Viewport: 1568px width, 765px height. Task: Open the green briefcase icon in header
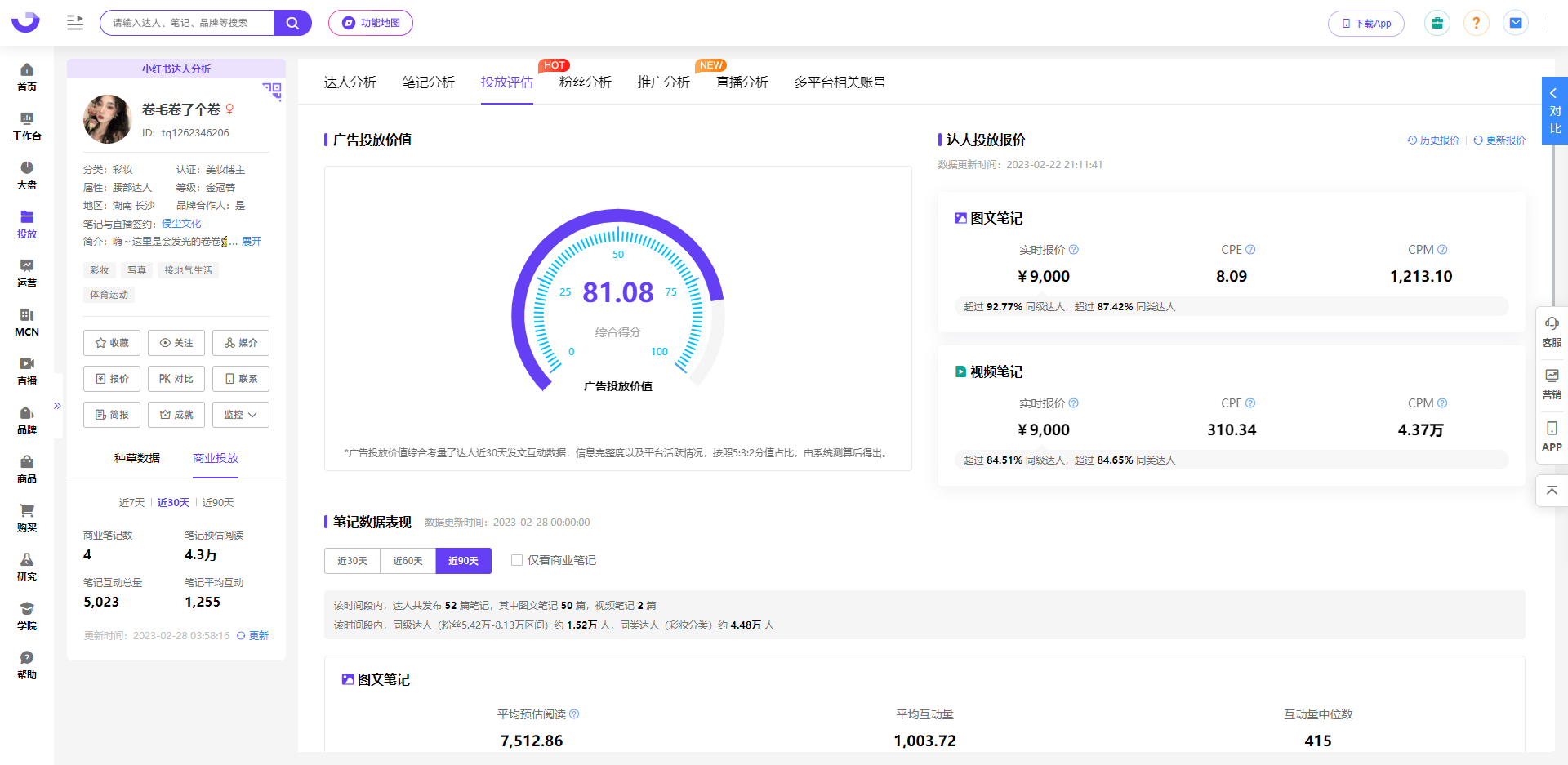pos(1437,23)
